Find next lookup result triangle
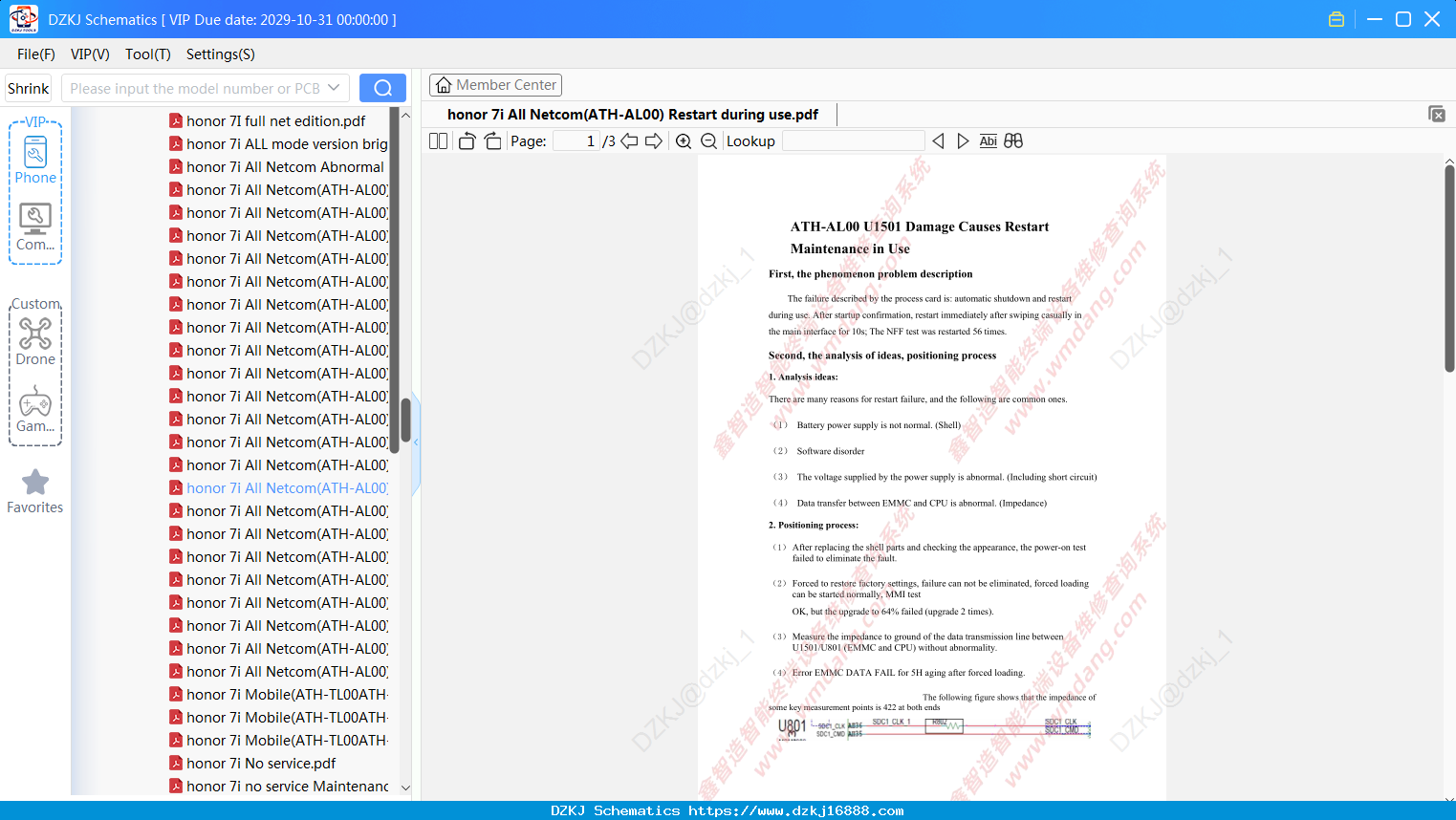 coord(963,141)
